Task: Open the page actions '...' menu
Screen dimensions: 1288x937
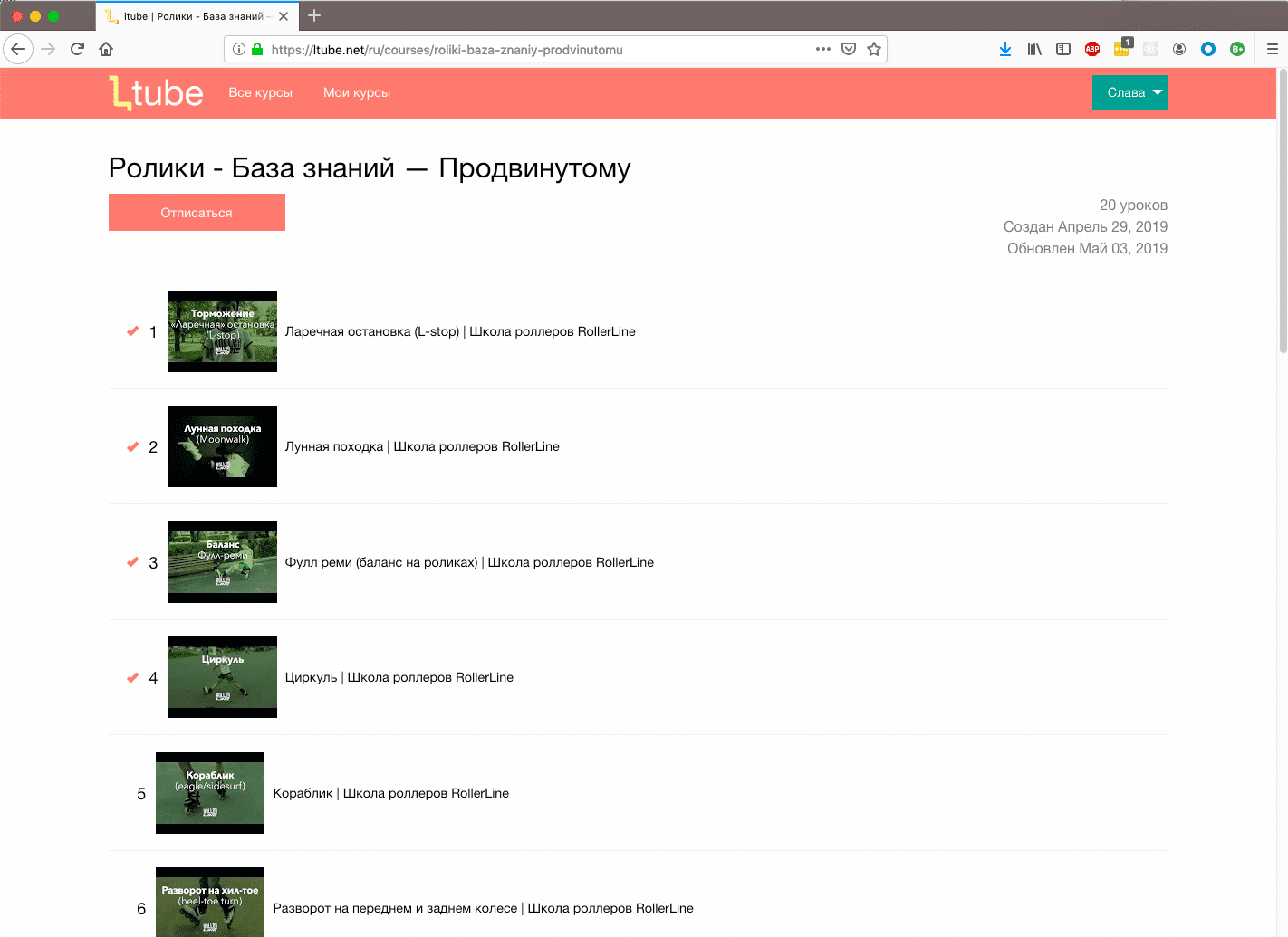Action: [x=822, y=49]
